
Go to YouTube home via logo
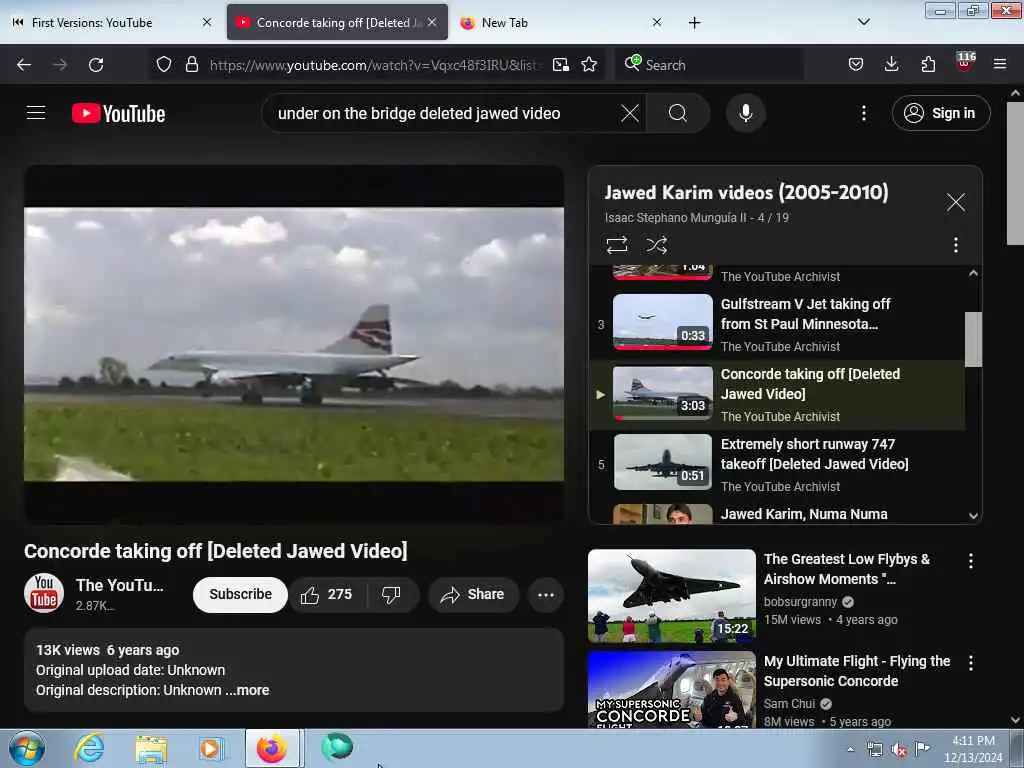pos(118,114)
